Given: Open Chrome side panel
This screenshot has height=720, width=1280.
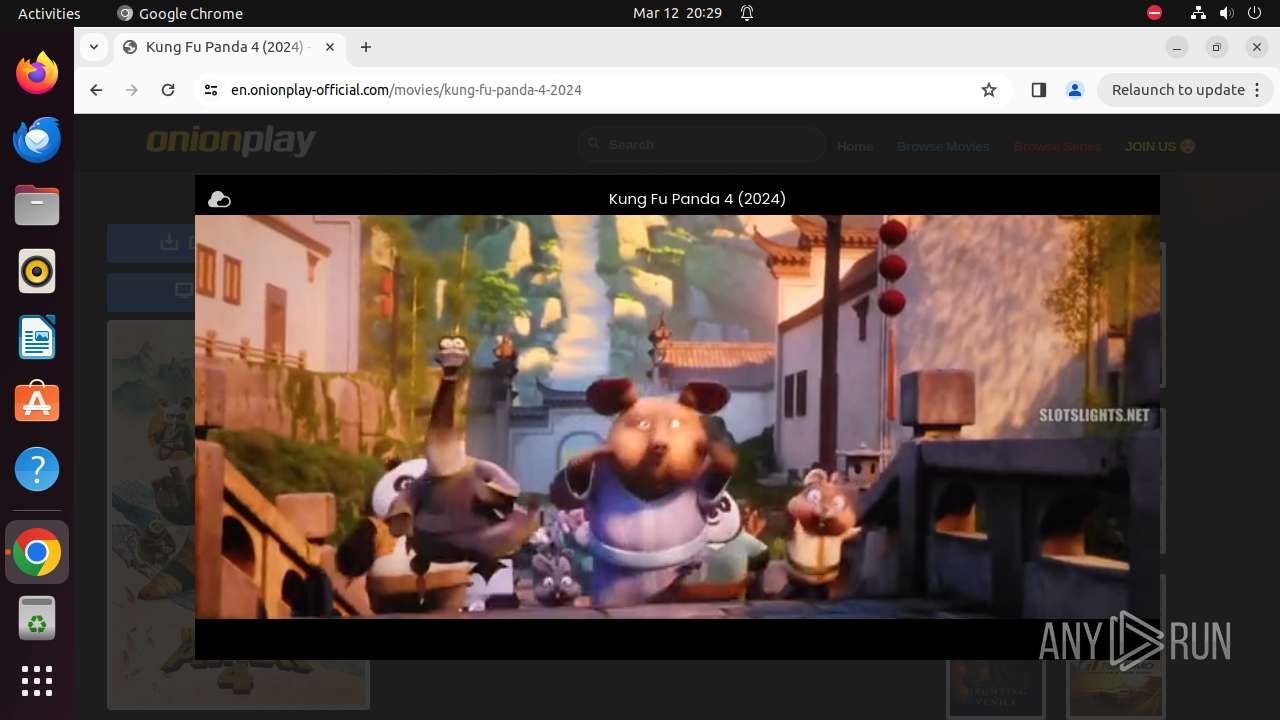Looking at the screenshot, I should click(x=1038, y=90).
